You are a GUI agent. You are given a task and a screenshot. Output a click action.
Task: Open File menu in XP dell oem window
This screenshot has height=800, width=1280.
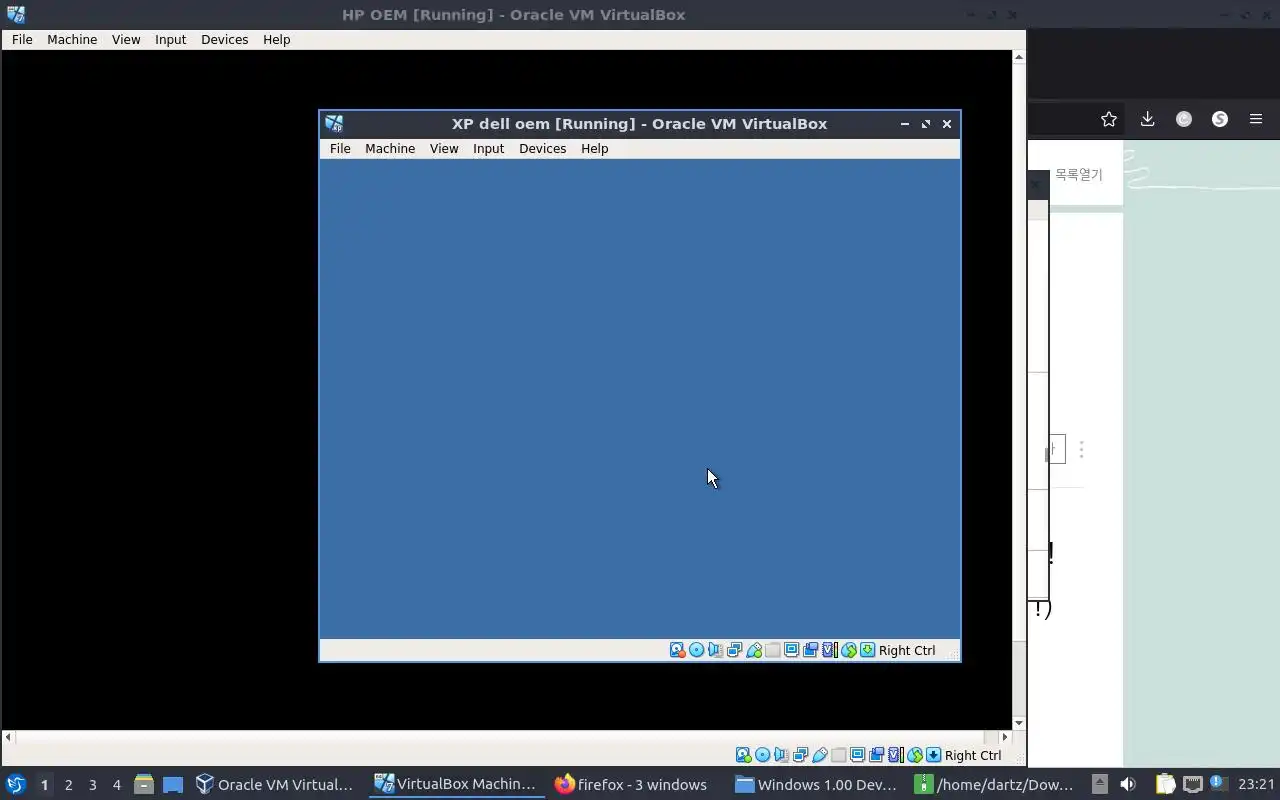pyautogui.click(x=340, y=148)
